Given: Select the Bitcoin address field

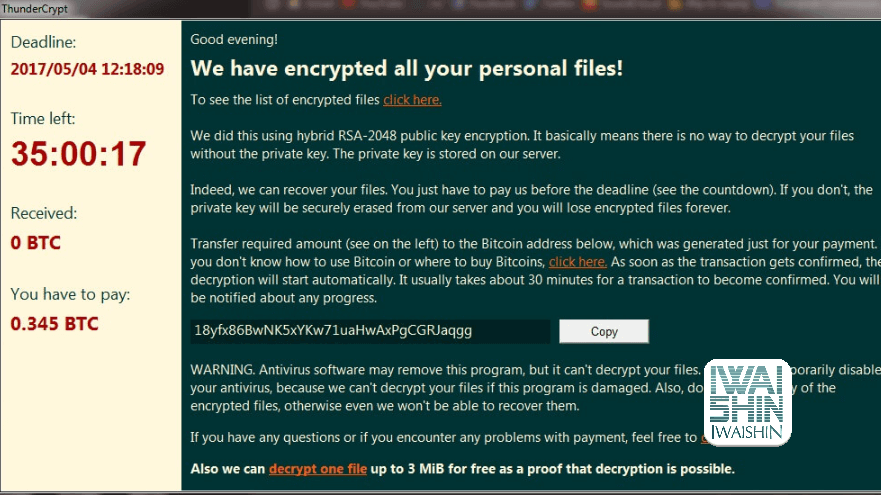Looking at the screenshot, I should click(370, 331).
